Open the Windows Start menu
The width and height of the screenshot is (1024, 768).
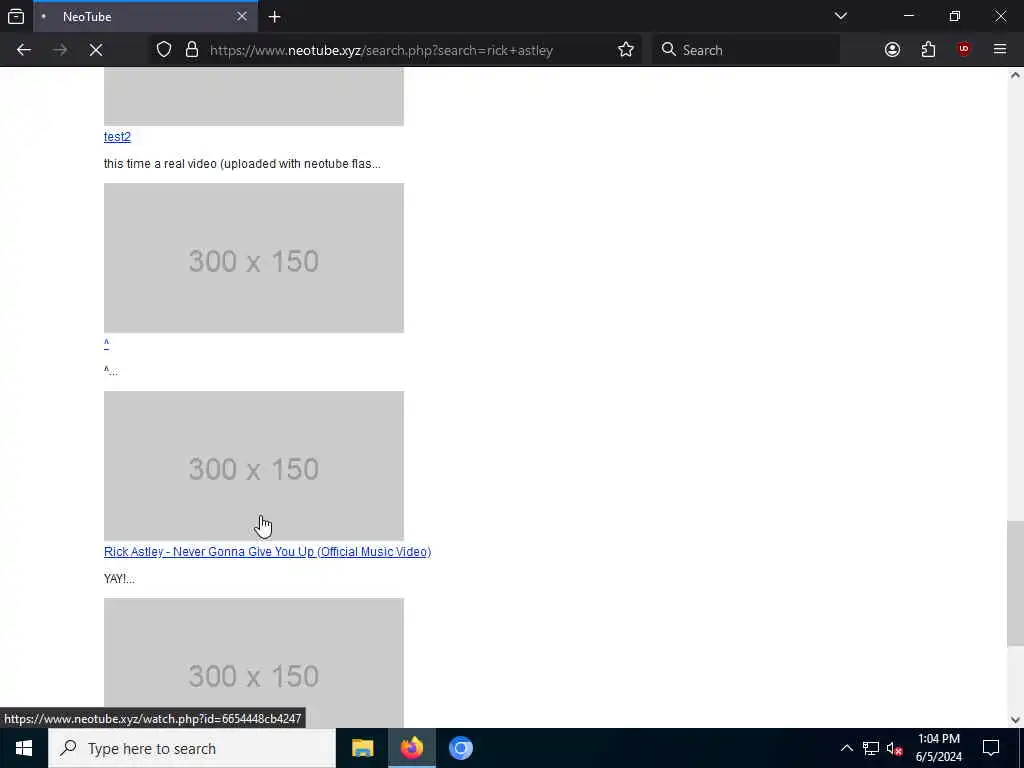point(24,748)
